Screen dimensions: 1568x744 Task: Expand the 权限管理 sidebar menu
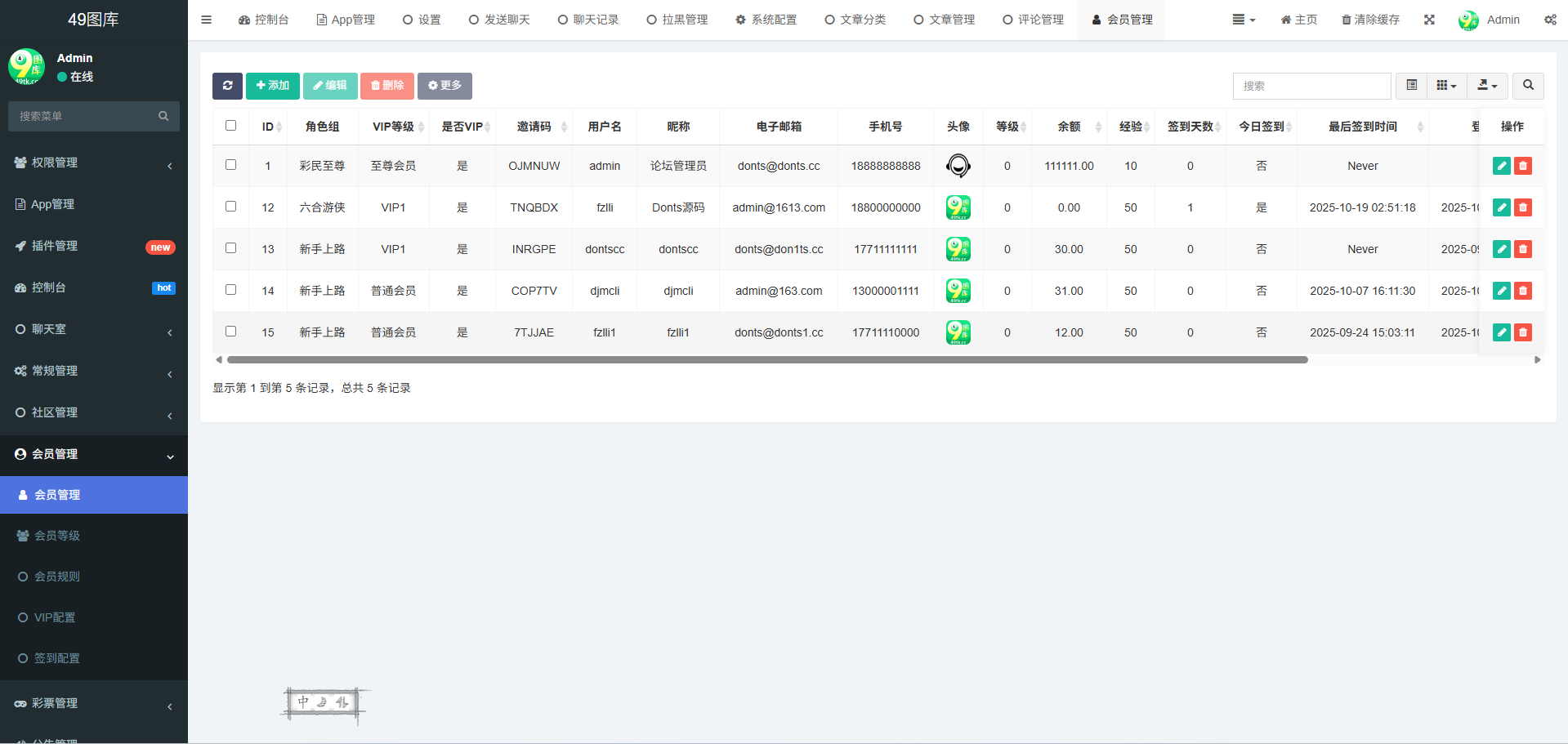(x=94, y=163)
